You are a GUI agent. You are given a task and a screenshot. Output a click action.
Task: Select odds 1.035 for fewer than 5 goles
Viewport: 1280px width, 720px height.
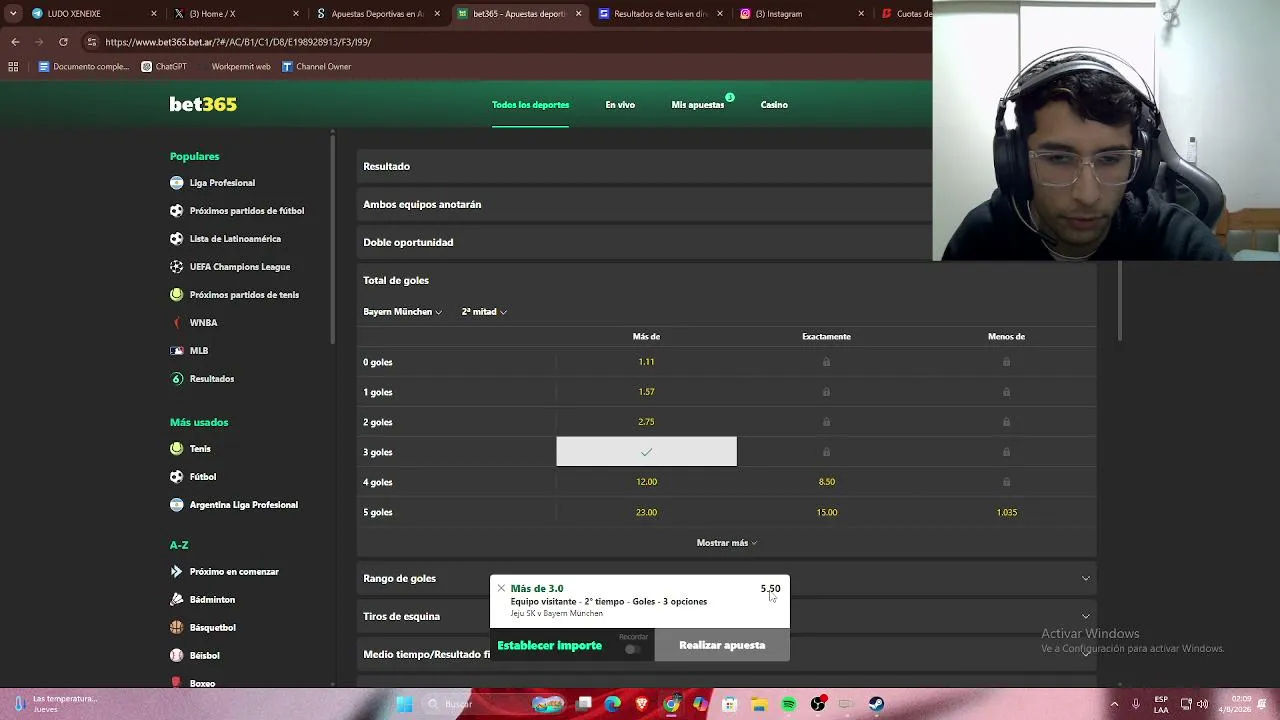point(1006,512)
